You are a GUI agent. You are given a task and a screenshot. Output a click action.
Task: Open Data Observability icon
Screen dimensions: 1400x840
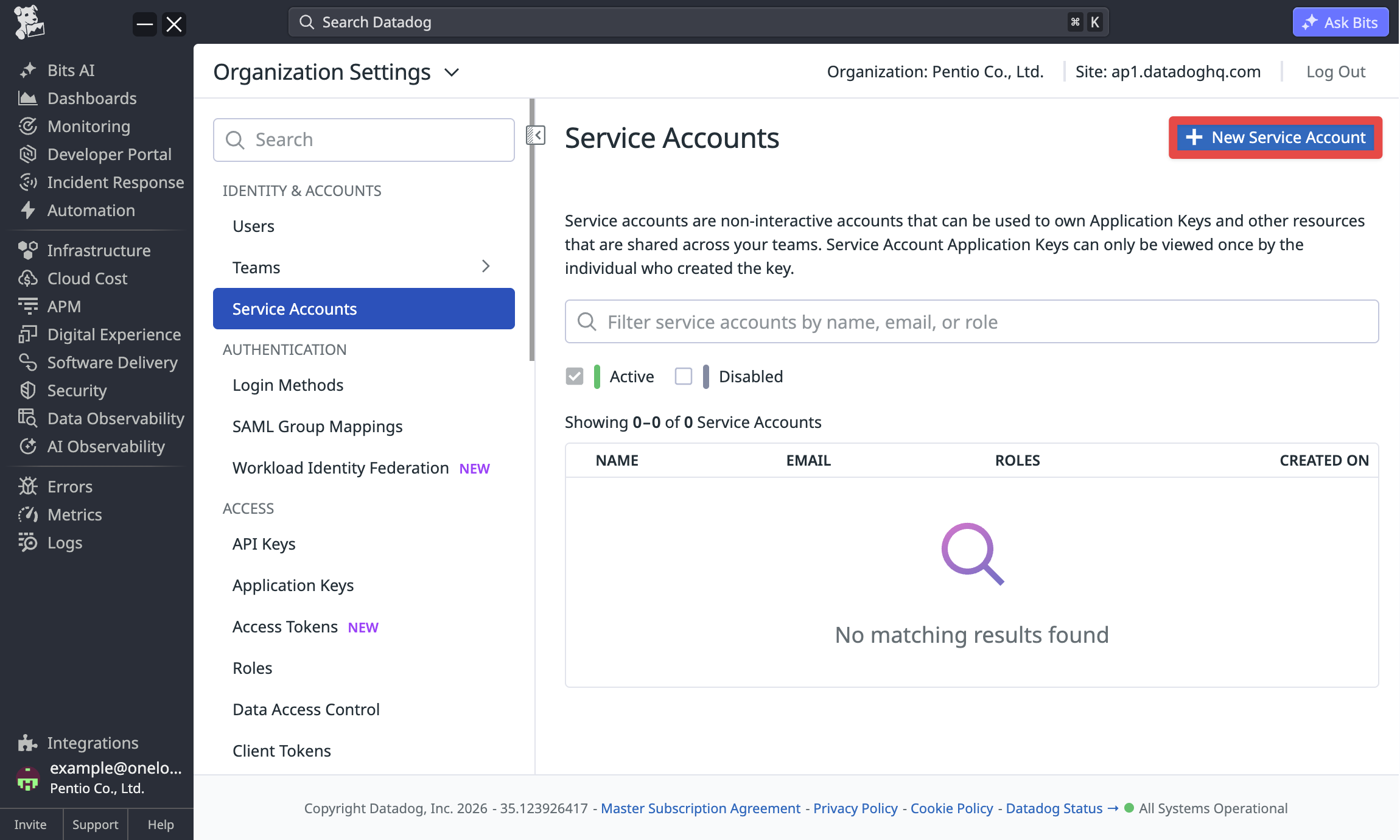click(28, 419)
